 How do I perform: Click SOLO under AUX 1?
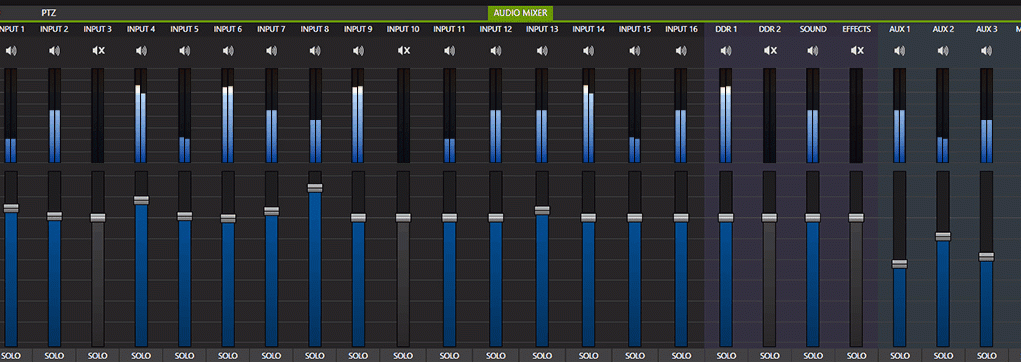coord(899,355)
